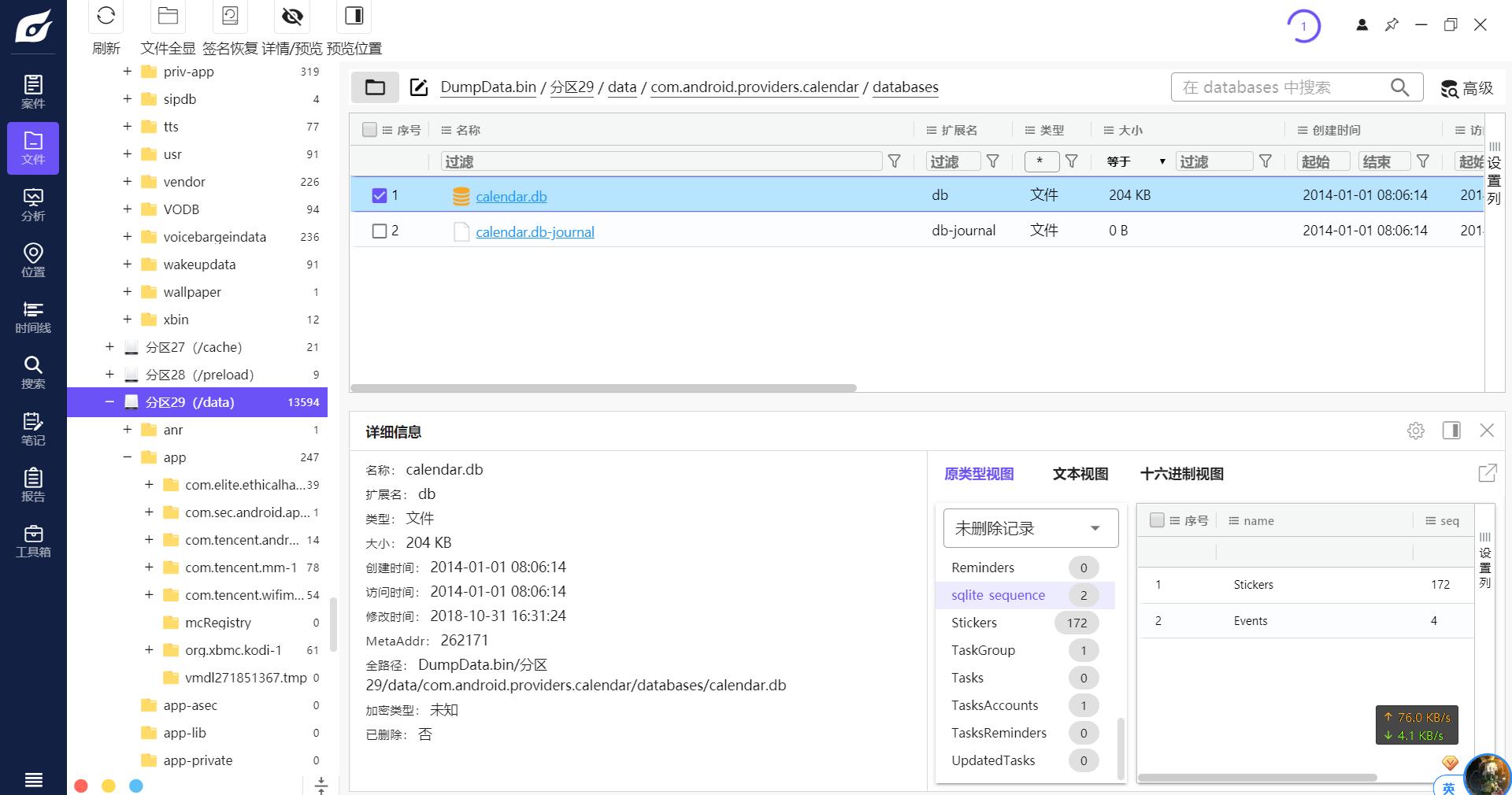Collapse 分区29 (/data) partition
This screenshot has width=1512, height=795.
coord(109,402)
